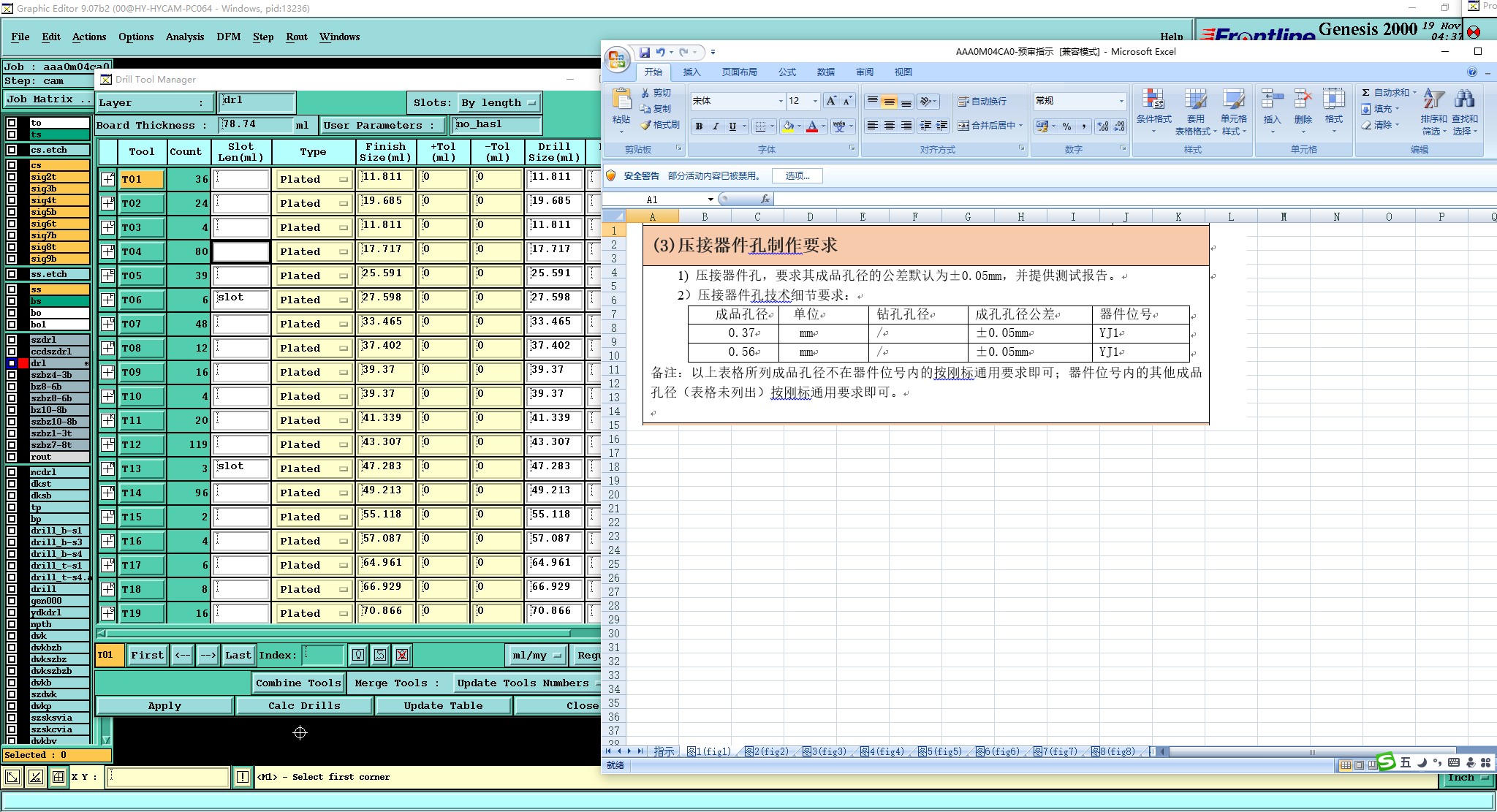Viewport: 1497px width, 812px height.
Task: Open the Slots 'By length' dropdown
Action: click(x=499, y=102)
